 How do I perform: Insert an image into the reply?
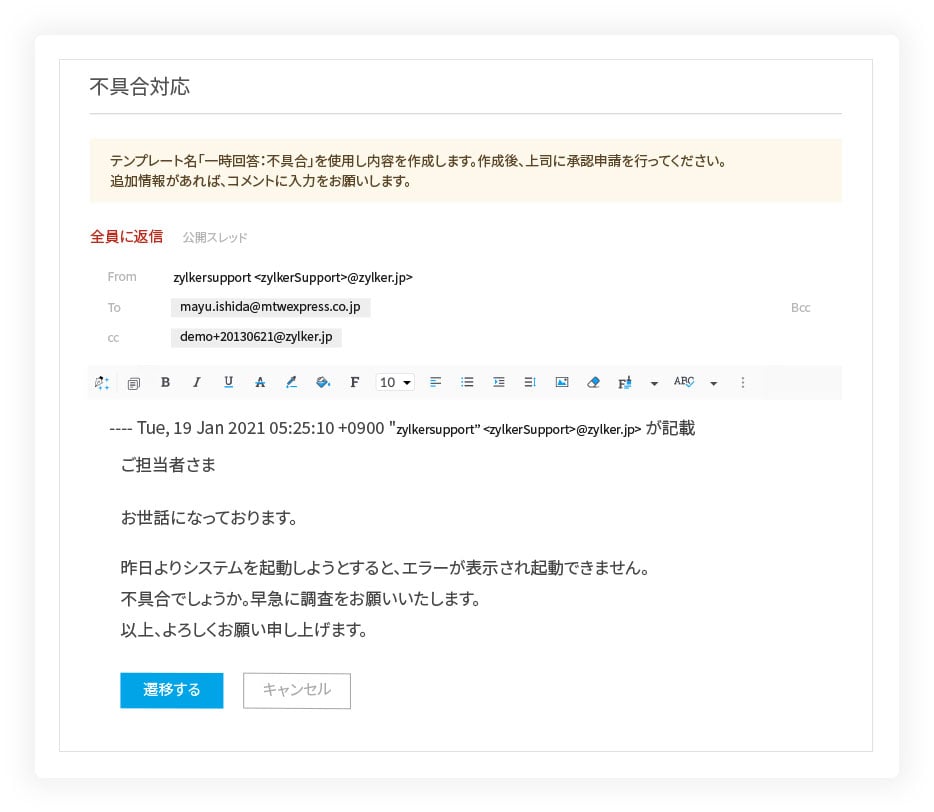coord(562,382)
